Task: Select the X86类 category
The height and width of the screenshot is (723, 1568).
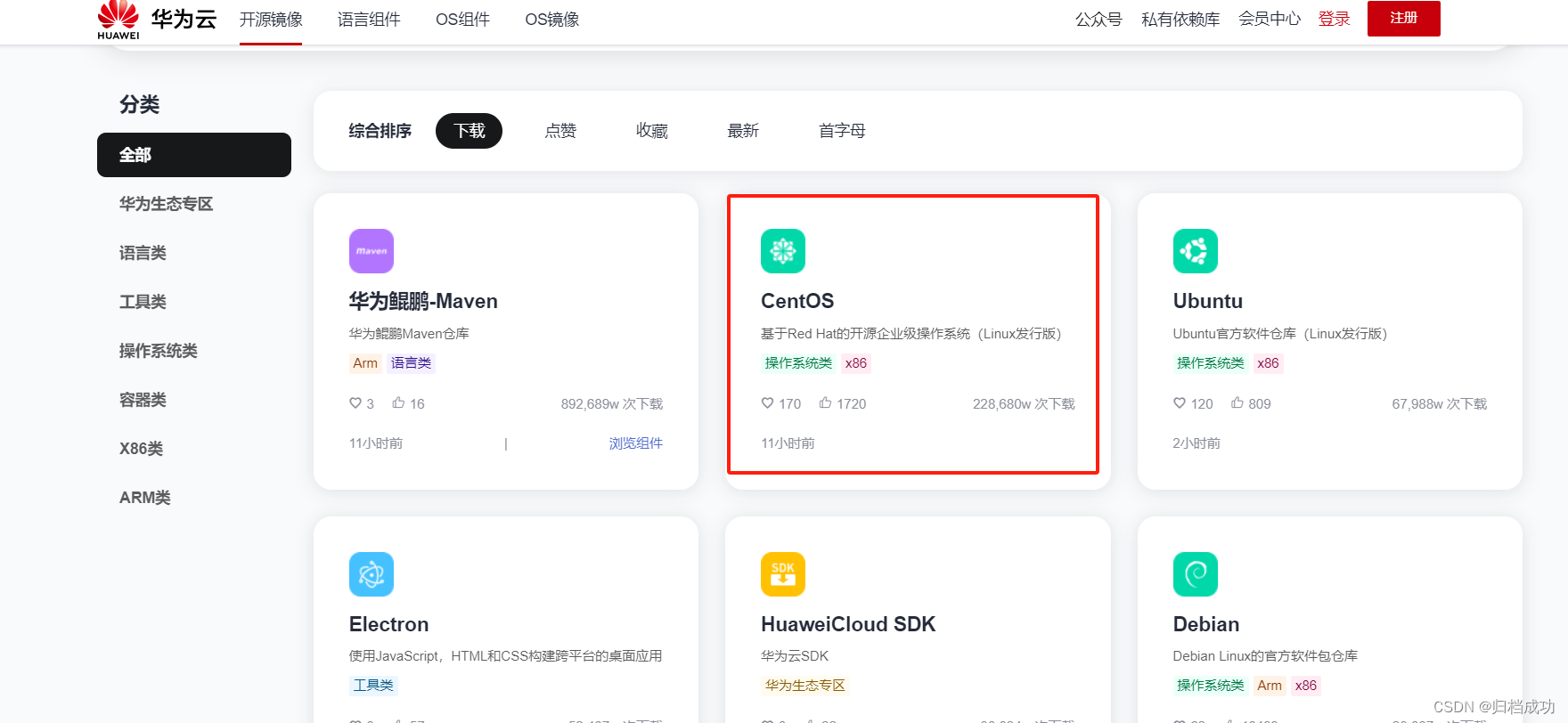Action: pyautogui.click(x=142, y=449)
